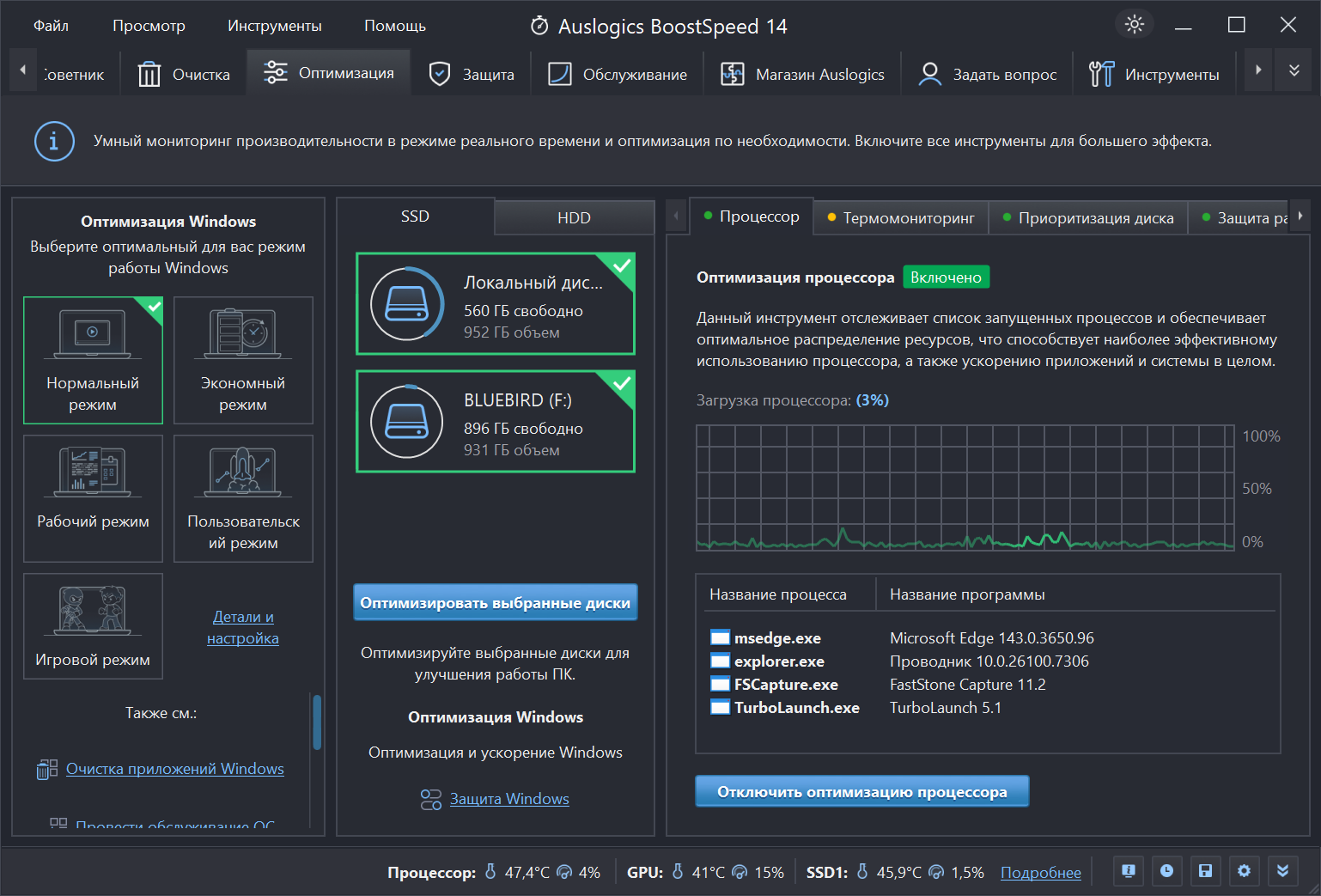
Task: Expand the toolbar overflow double-chevron
Action: pyautogui.click(x=1294, y=70)
